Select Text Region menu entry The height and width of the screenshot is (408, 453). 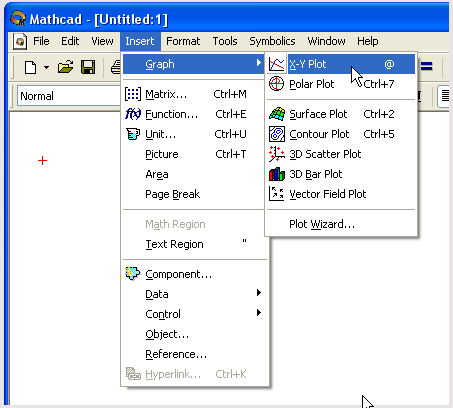[x=194, y=244]
